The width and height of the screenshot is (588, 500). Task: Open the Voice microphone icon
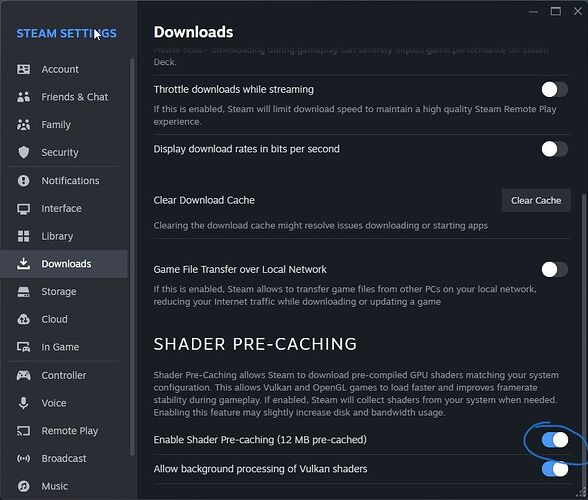coord(23,403)
